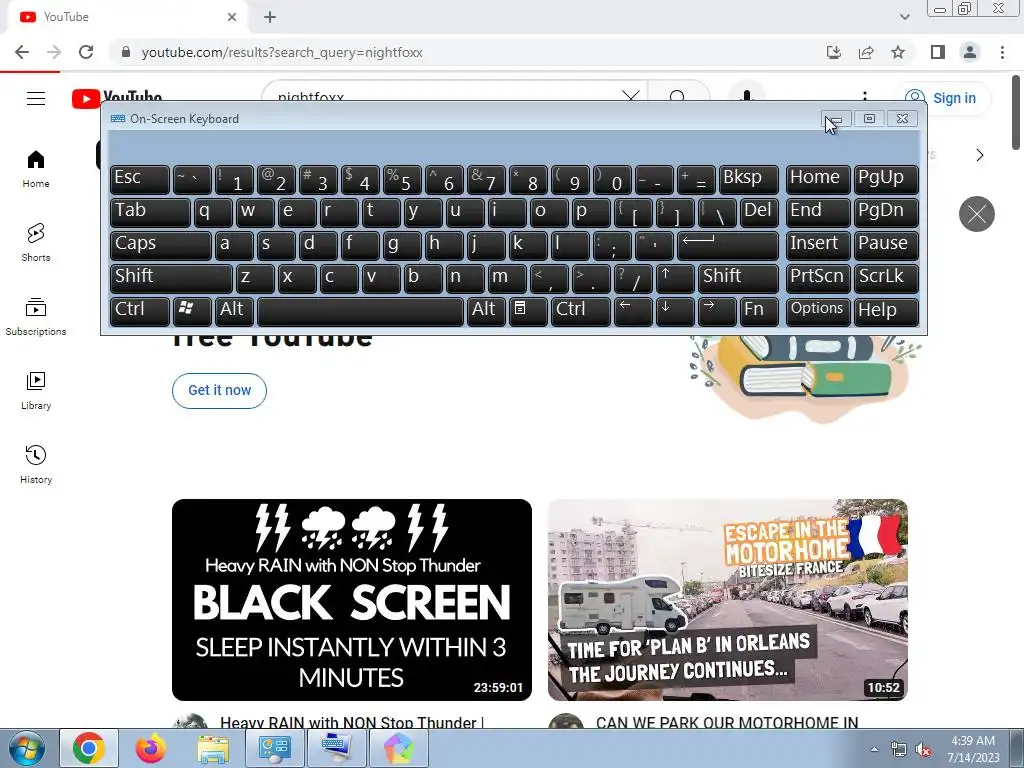Open Library in the YouTube sidebar
The height and width of the screenshot is (768, 1024).
(36, 391)
